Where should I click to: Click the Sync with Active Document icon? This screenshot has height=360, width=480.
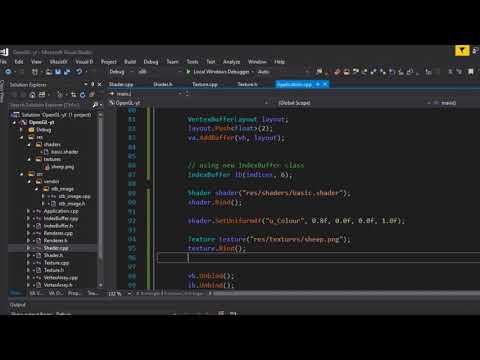(74, 95)
